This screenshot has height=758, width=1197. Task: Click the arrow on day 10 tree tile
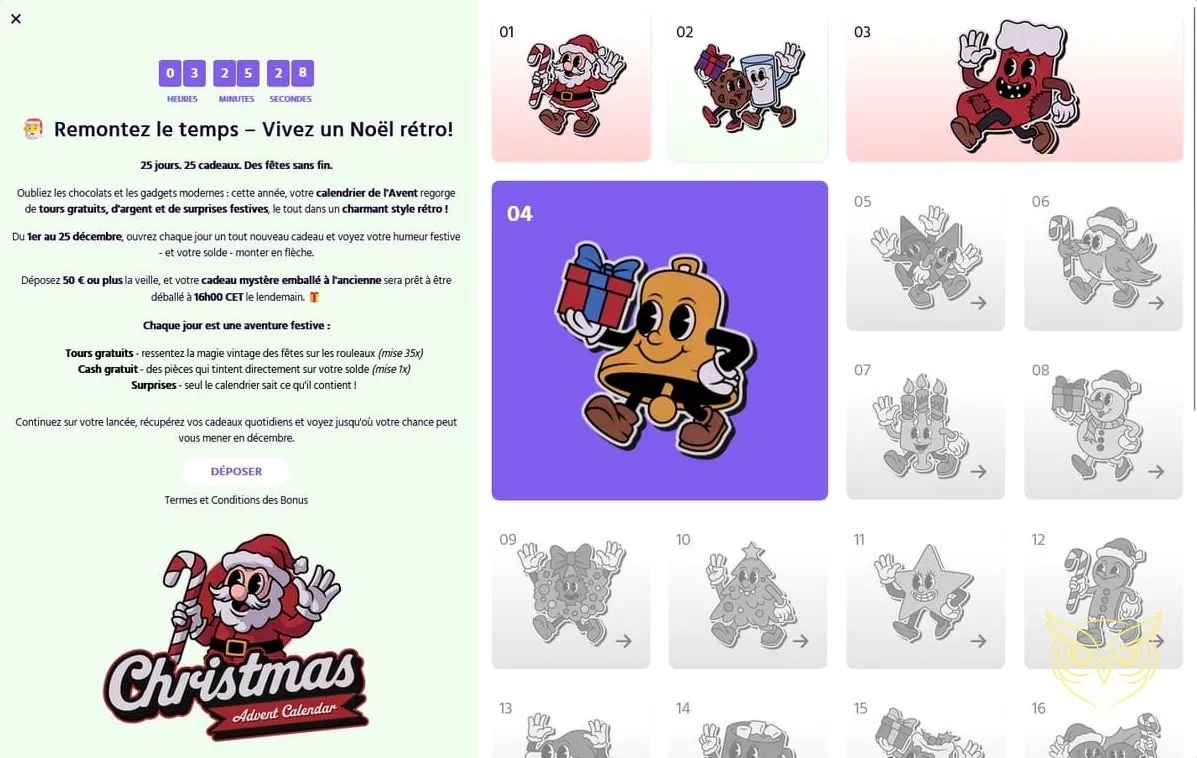[x=801, y=641]
